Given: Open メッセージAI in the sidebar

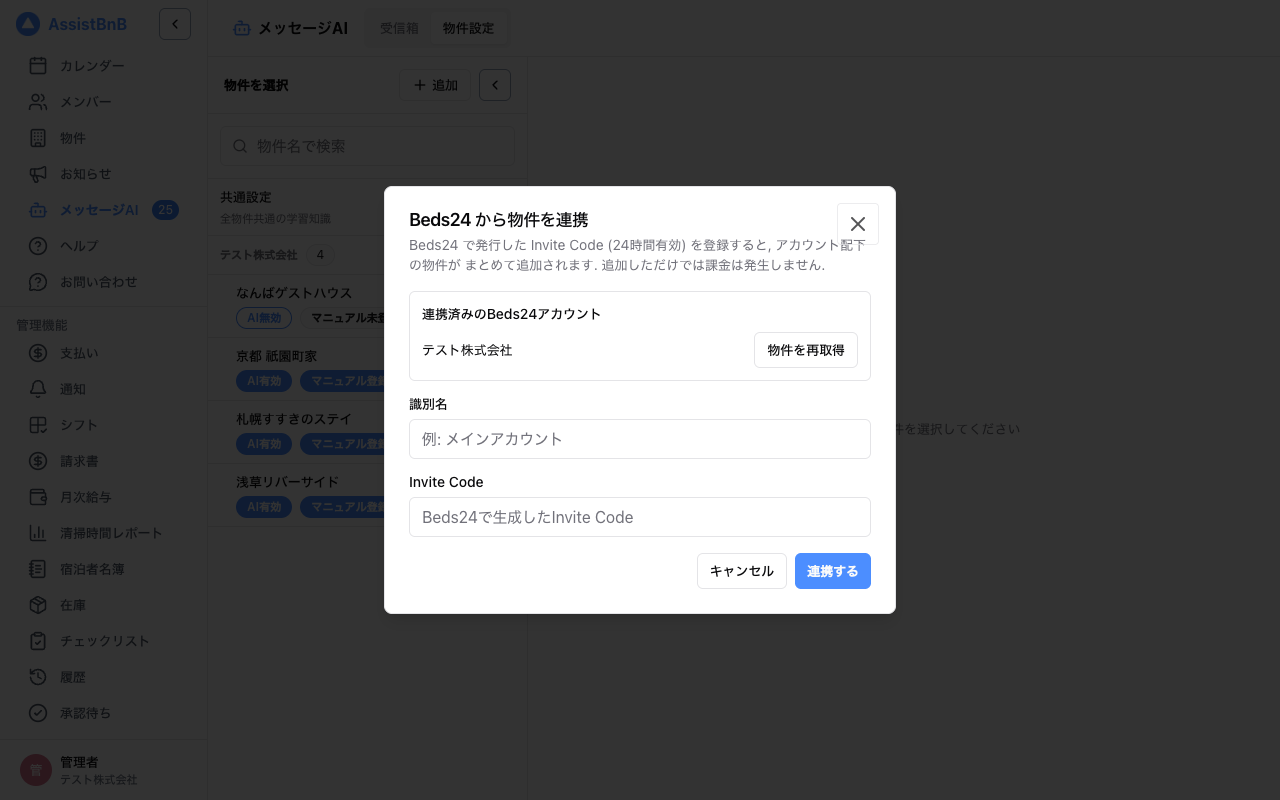Looking at the screenshot, I should coord(104,210).
